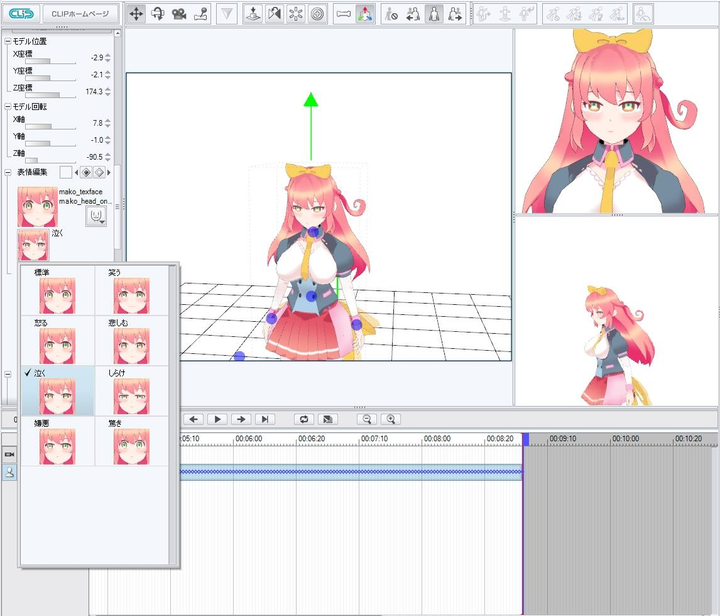Image resolution: width=720 pixels, height=616 pixels.
Task: Click the zoom out timeline magnifier
Action: pos(367,419)
